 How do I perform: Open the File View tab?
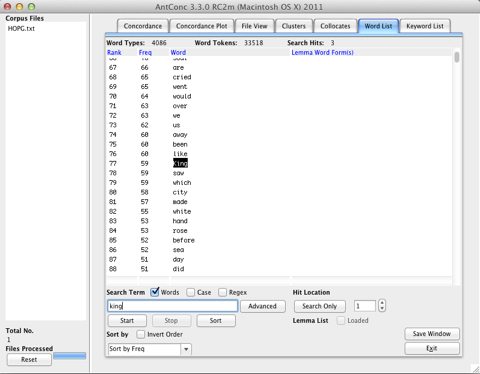(254, 26)
